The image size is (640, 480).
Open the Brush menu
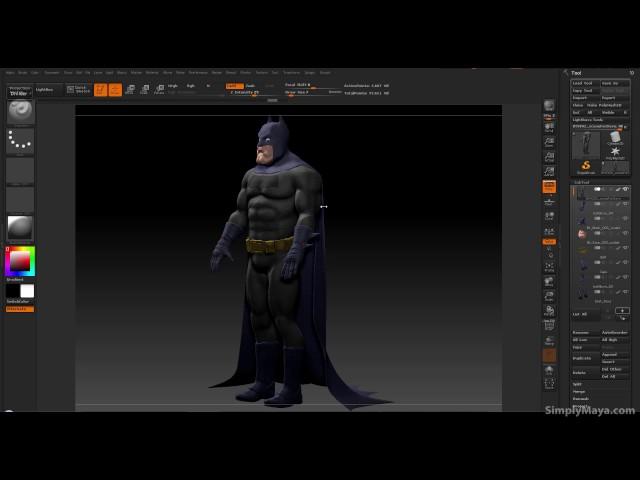[x=22, y=72]
